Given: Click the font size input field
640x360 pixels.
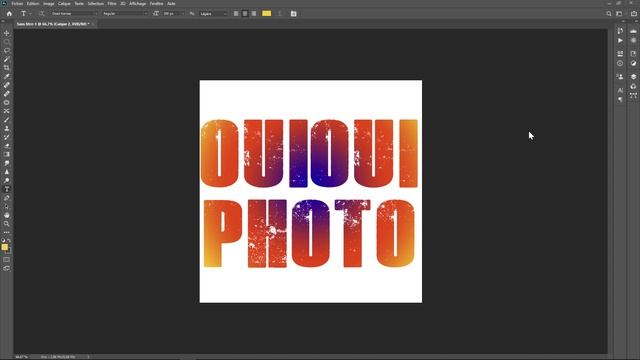Looking at the screenshot, I should coord(171,13).
